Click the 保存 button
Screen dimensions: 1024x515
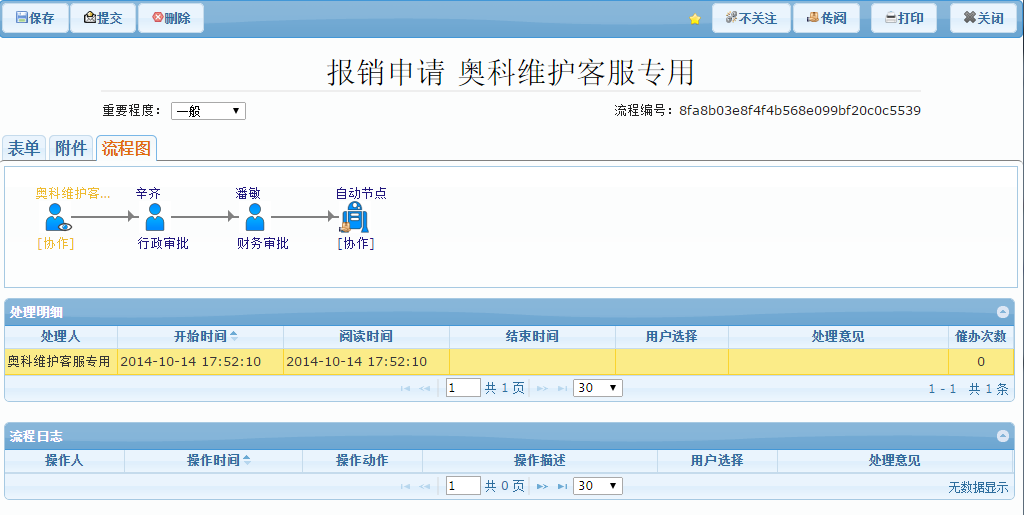35,18
